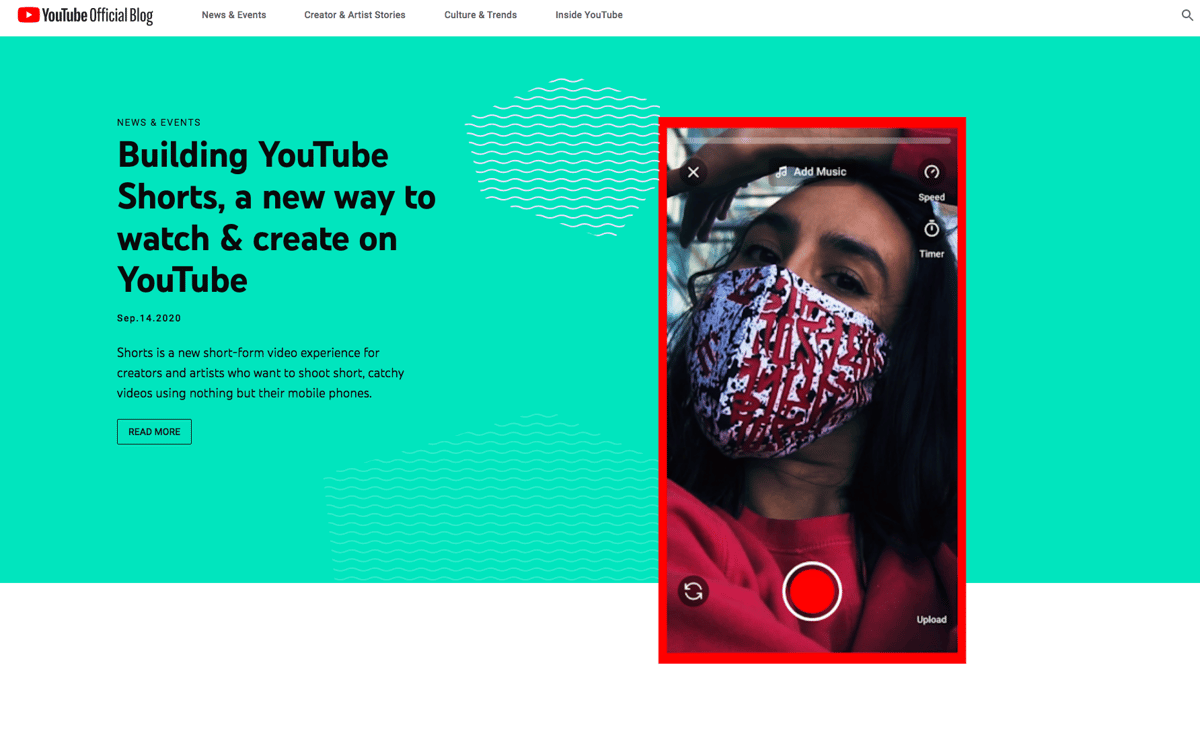1200x735 pixels.
Task: Open Creator & Artist Stories menu
Action: point(355,15)
